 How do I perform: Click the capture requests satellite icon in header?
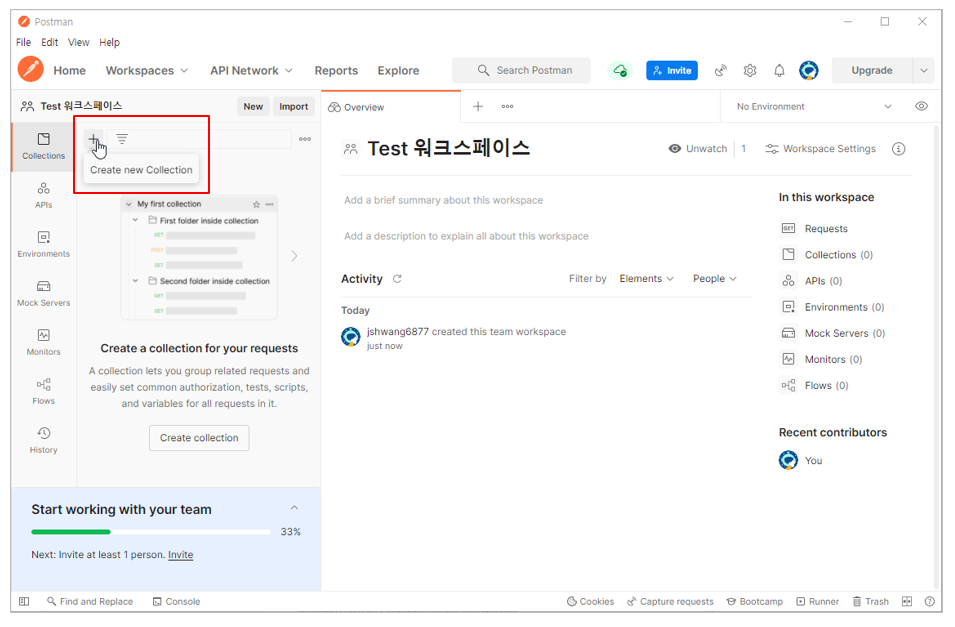coord(721,71)
